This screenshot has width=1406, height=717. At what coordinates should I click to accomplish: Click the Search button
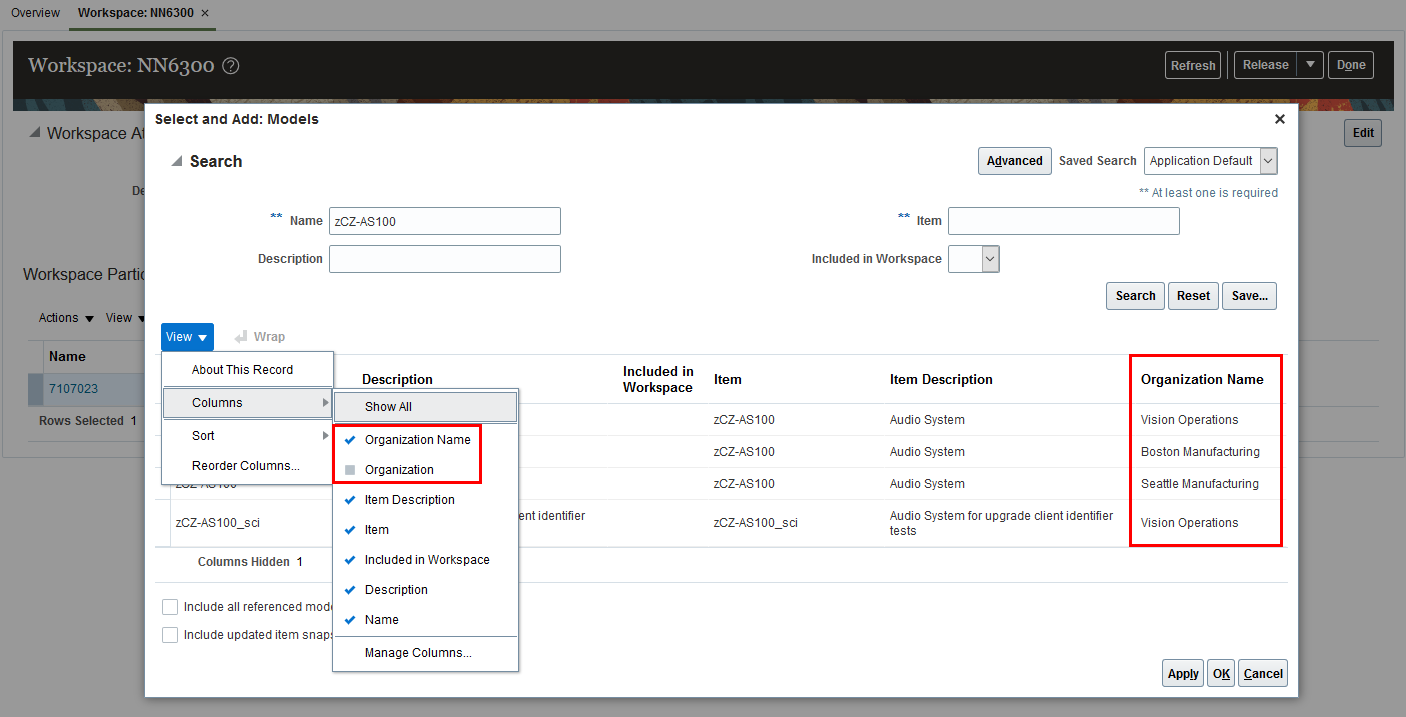click(1135, 296)
